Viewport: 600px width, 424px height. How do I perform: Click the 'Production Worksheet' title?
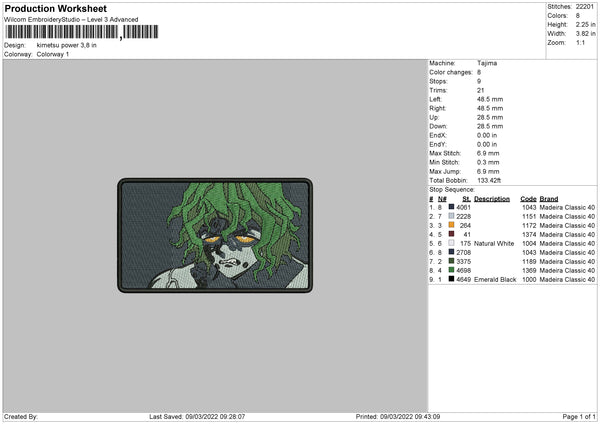pos(56,8)
